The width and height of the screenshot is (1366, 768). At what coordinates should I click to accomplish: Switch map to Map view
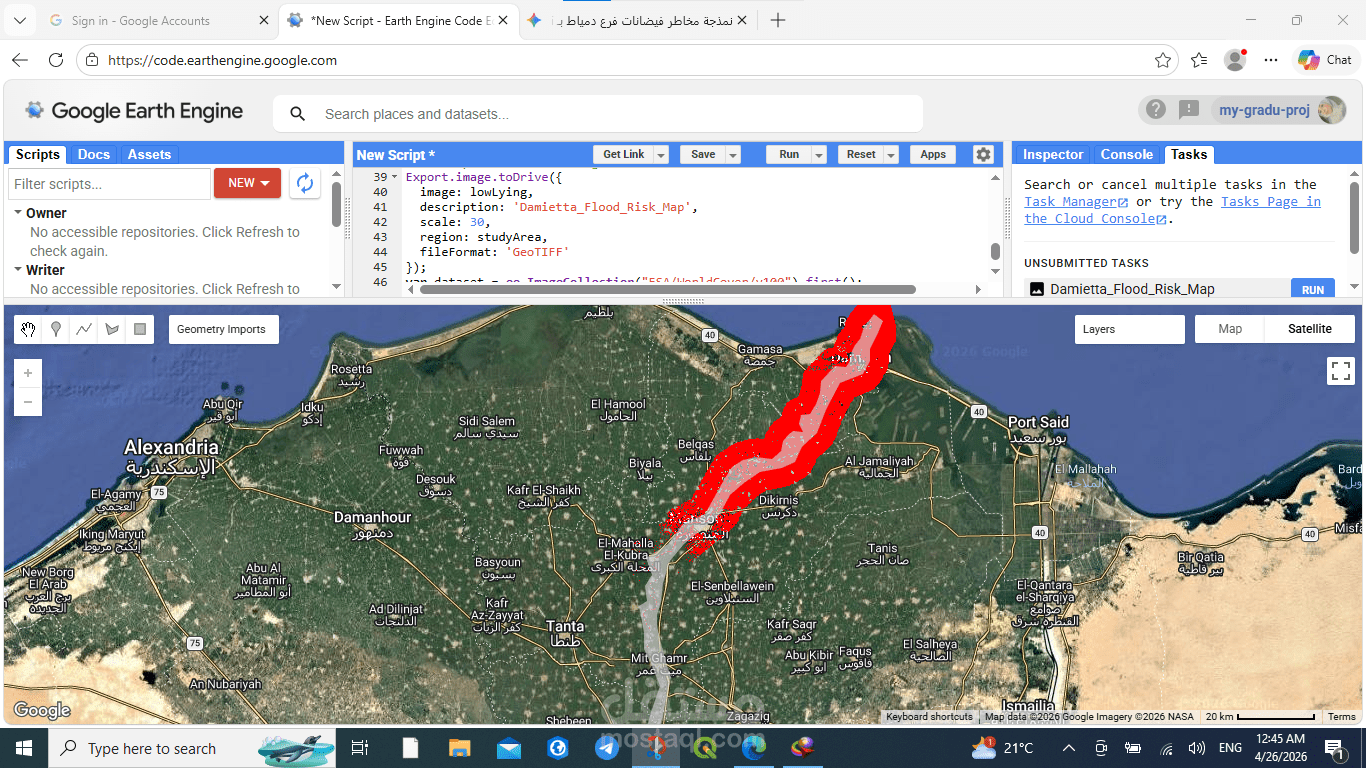tap(1230, 329)
